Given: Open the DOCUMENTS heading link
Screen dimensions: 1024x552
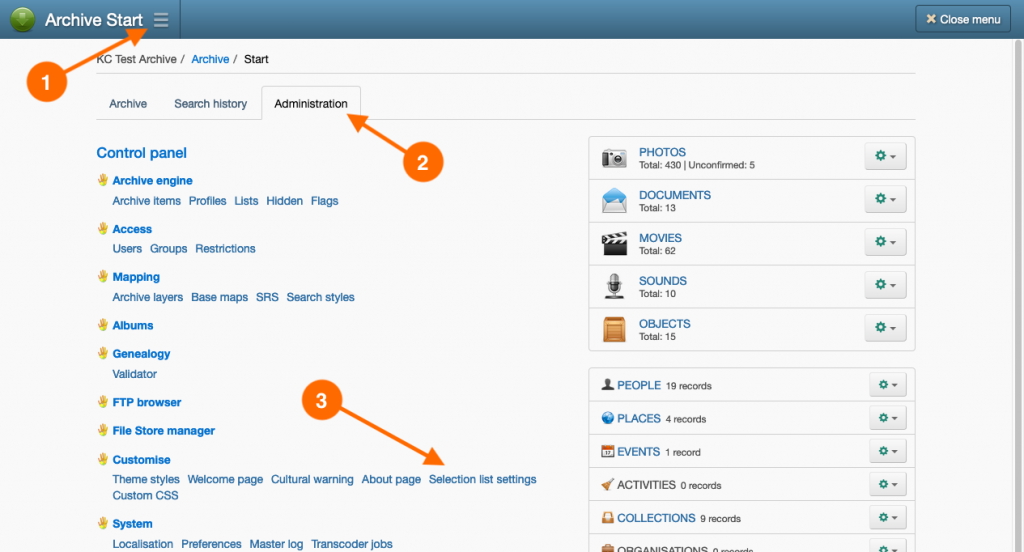Looking at the screenshot, I should click(x=675, y=195).
